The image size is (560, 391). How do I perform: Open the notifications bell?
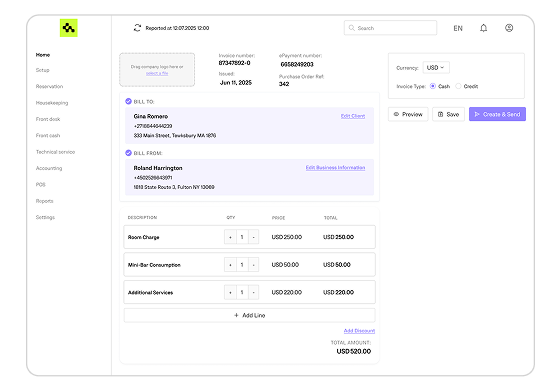[x=483, y=28]
